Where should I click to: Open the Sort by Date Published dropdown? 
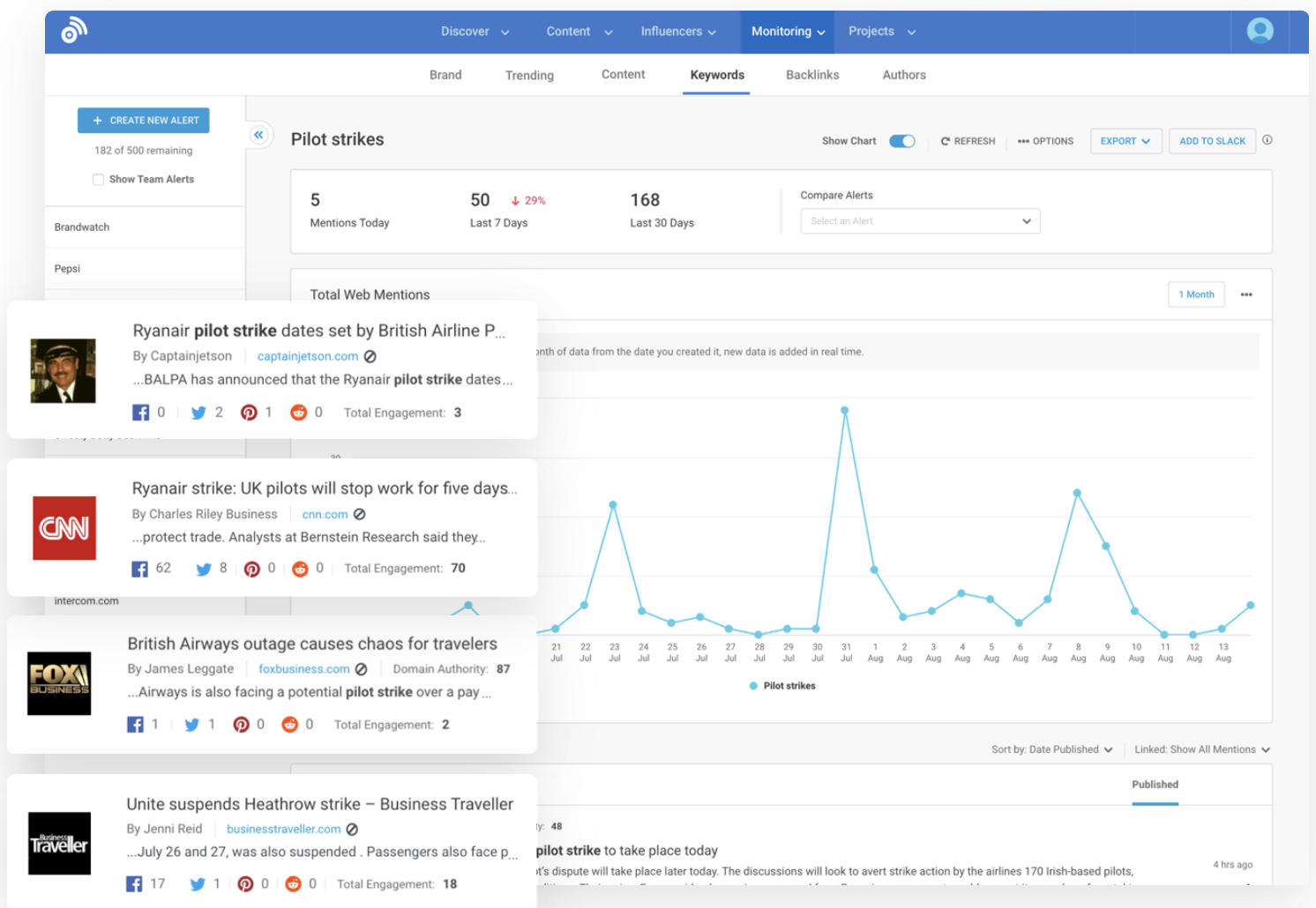(x=1051, y=749)
